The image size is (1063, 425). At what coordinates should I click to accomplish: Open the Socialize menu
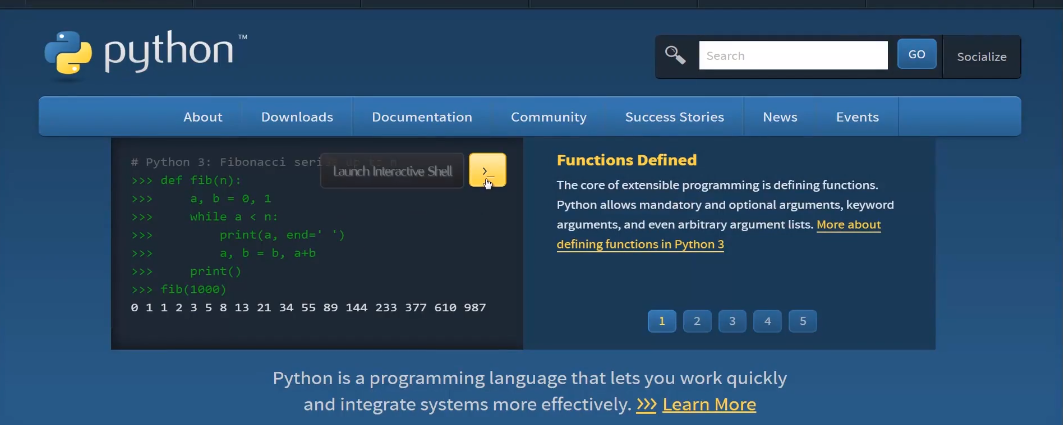(982, 57)
